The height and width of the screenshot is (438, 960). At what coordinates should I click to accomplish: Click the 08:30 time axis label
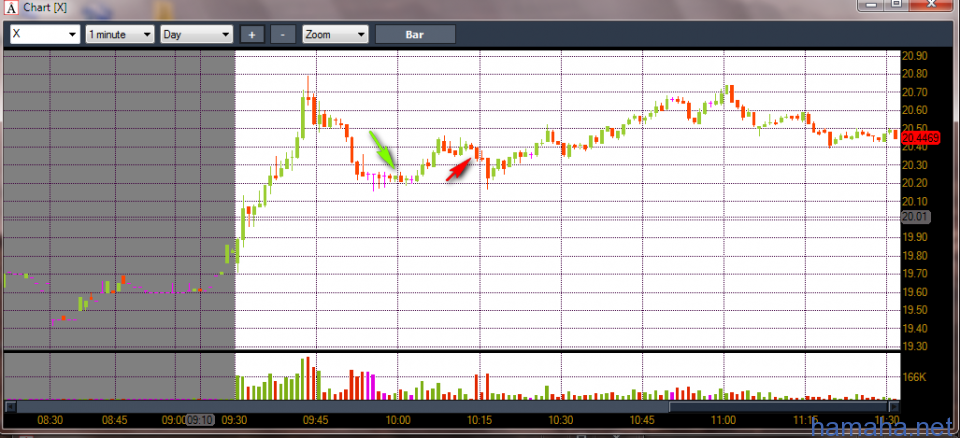(x=50, y=420)
